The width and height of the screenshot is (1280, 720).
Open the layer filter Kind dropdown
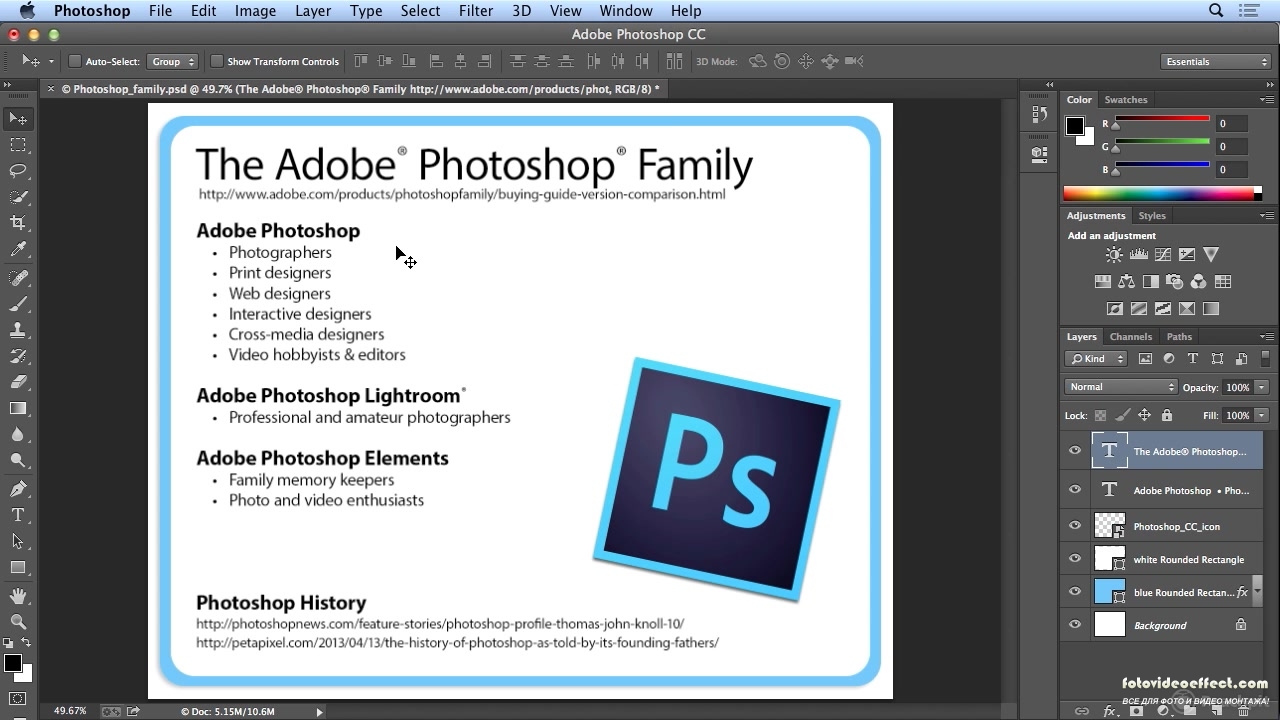[1097, 359]
